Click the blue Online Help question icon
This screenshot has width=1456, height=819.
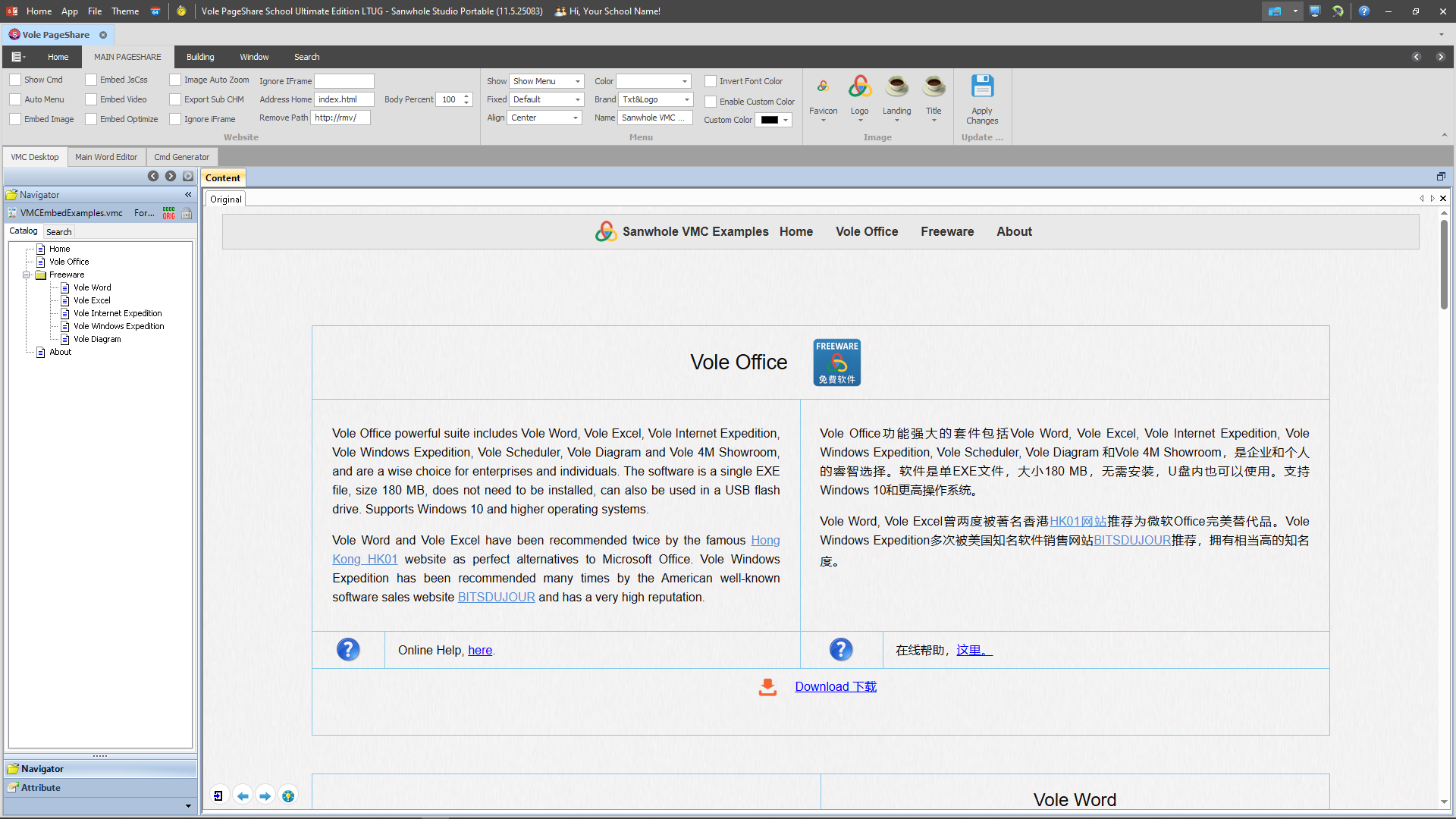(x=348, y=650)
